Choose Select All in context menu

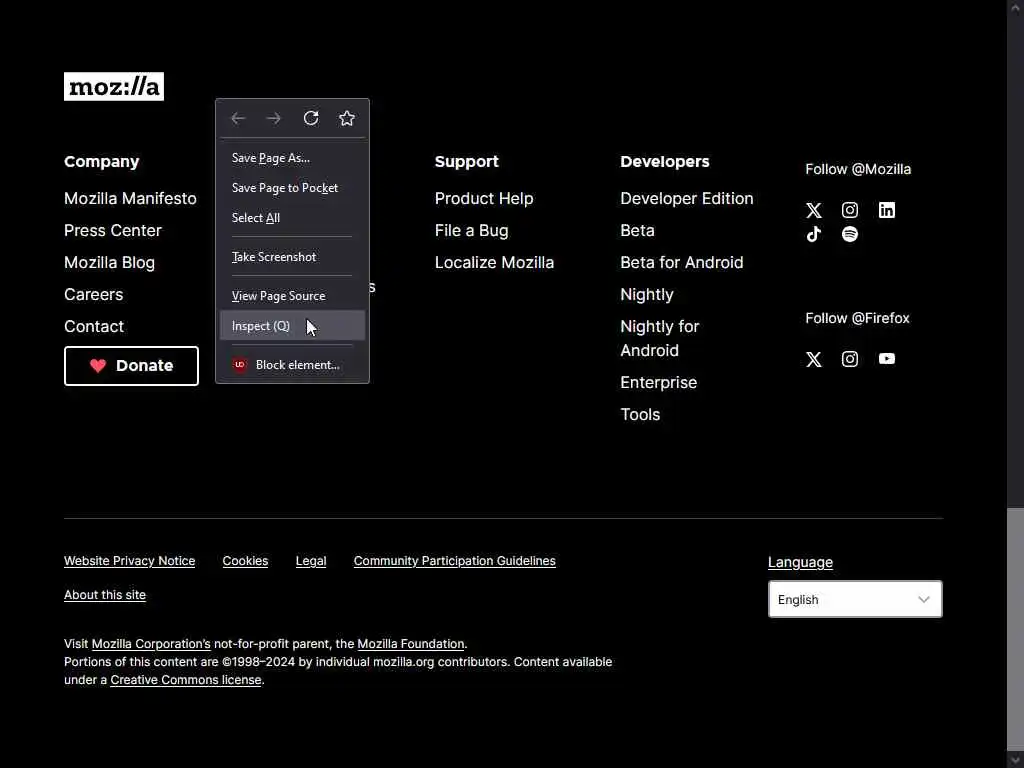point(293,218)
